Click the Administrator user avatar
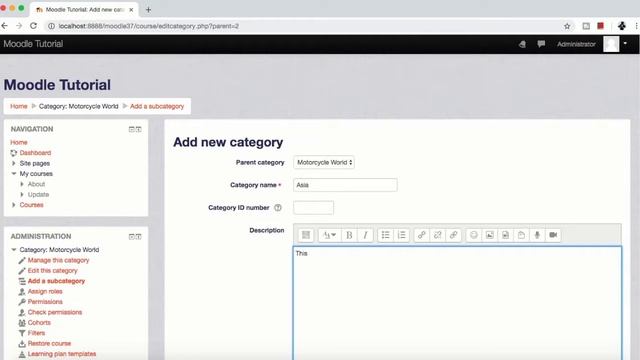 coord(611,44)
